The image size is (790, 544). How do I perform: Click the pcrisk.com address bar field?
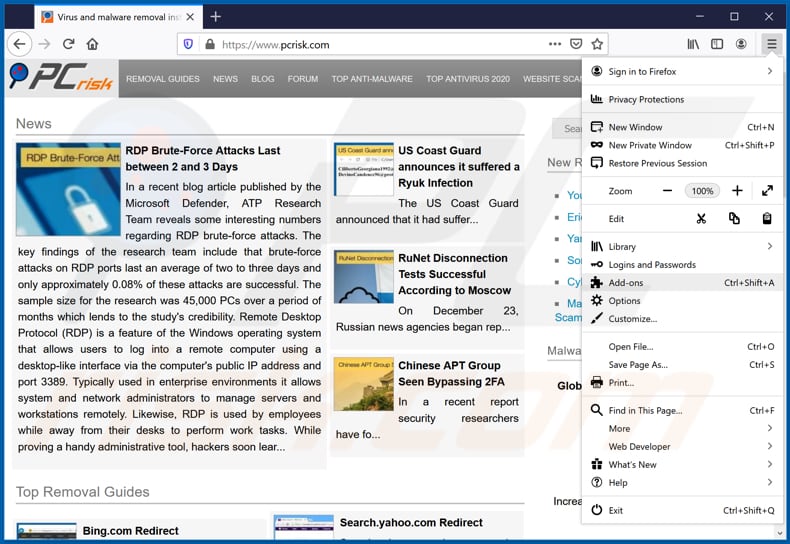pyautogui.click(x=380, y=44)
